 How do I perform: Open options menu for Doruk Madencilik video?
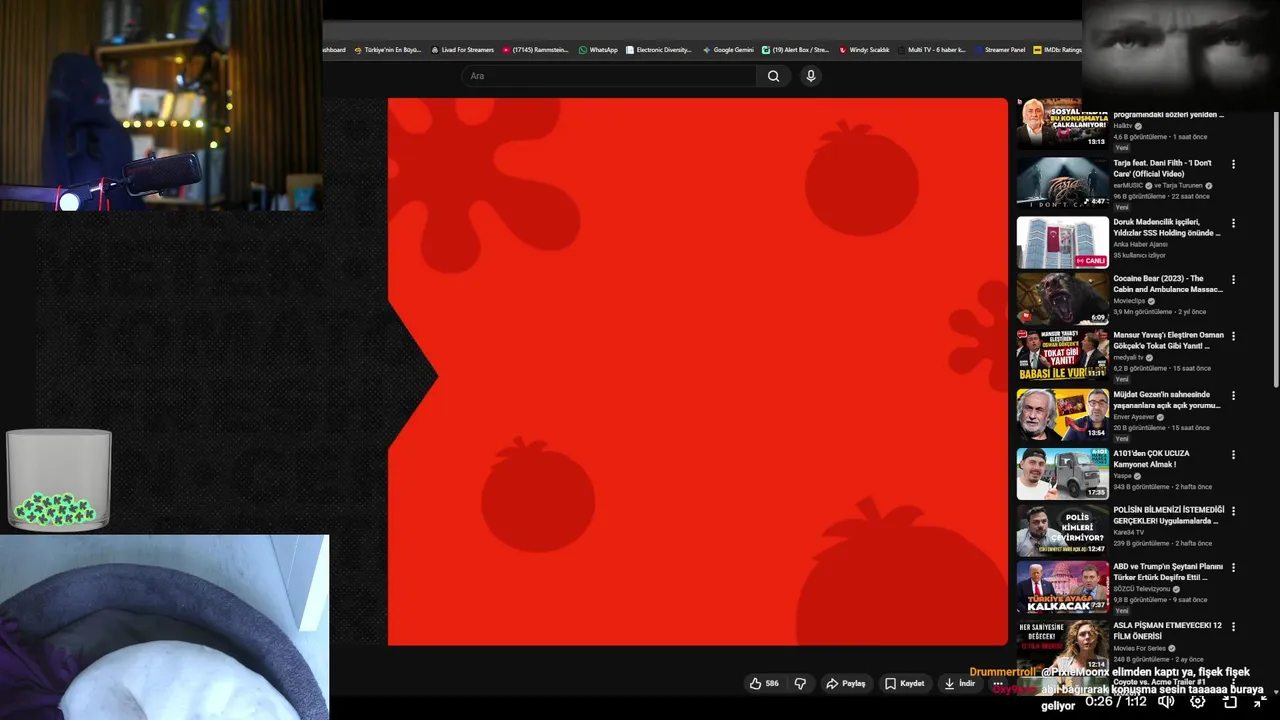[x=1233, y=223]
